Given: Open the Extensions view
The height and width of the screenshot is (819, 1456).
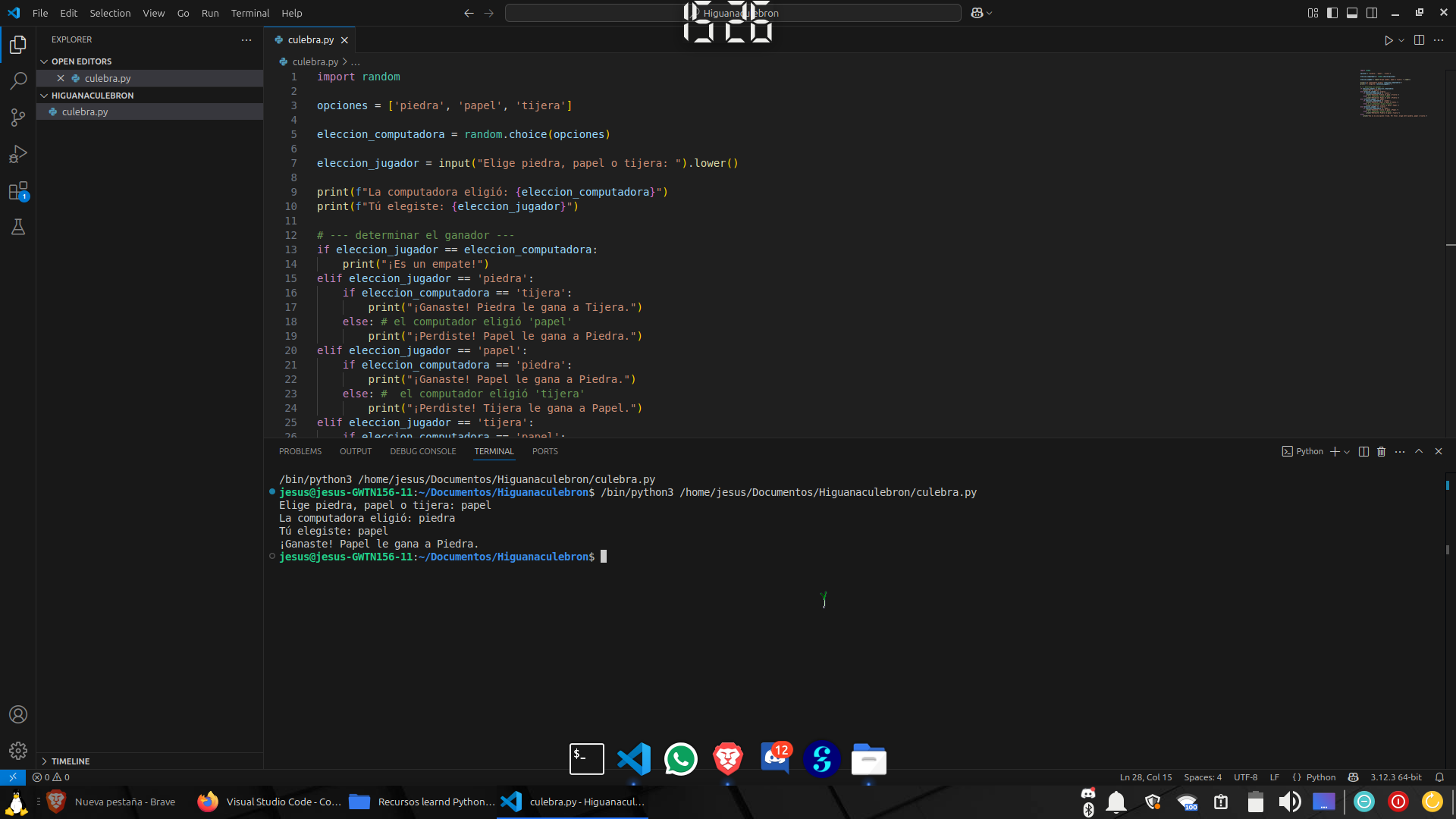Looking at the screenshot, I should (18, 191).
